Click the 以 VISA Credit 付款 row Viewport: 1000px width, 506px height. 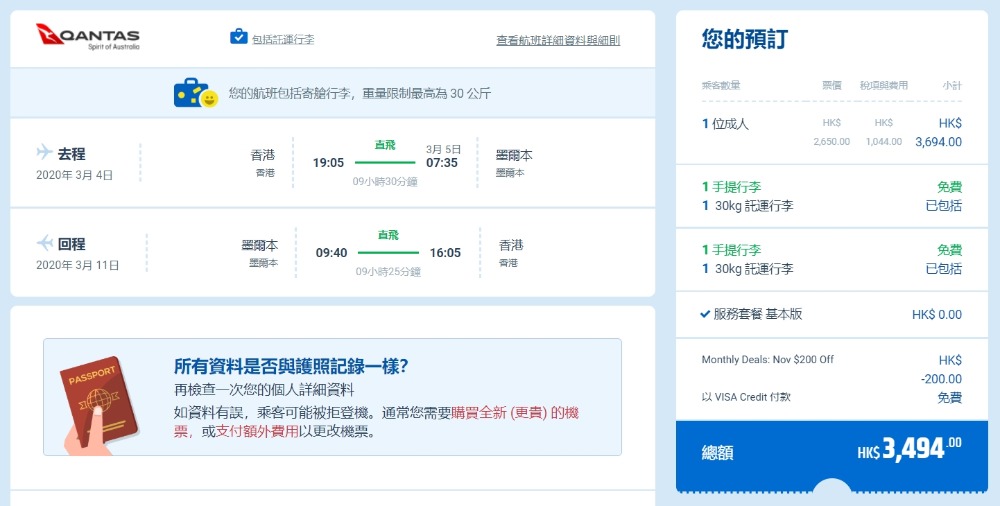tap(746, 397)
